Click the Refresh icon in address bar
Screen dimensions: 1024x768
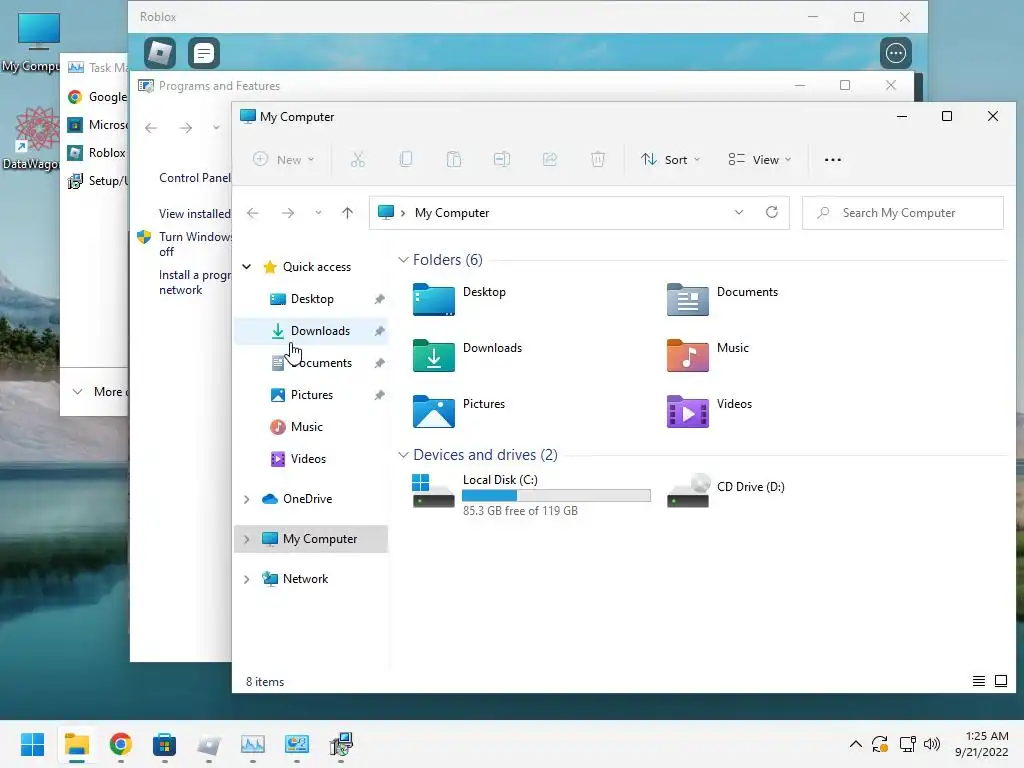(772, 212)
